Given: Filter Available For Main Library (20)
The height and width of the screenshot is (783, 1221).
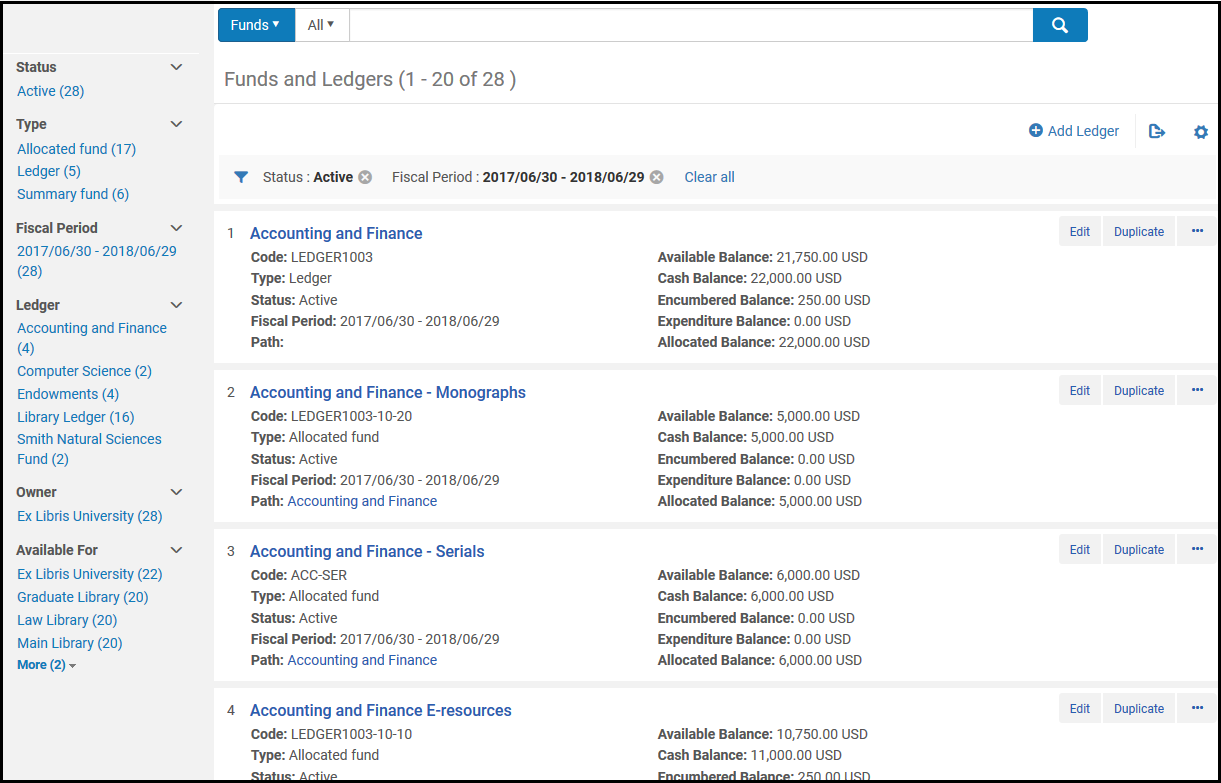Looking at the screenshot, I should point(69,643).
